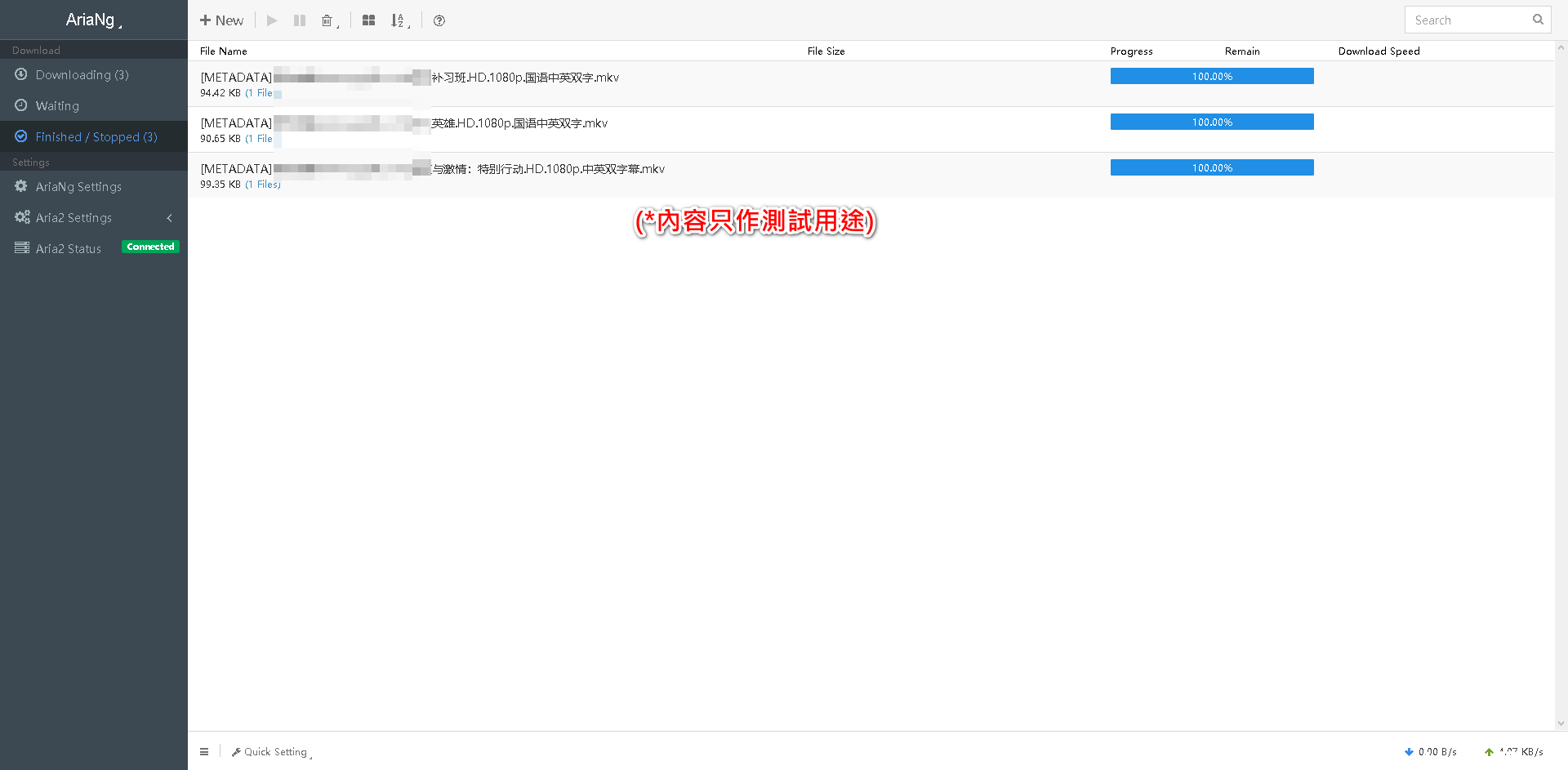
Task: Toggle the sidebar with hamburger icon
Action: [x=204, y=752]
